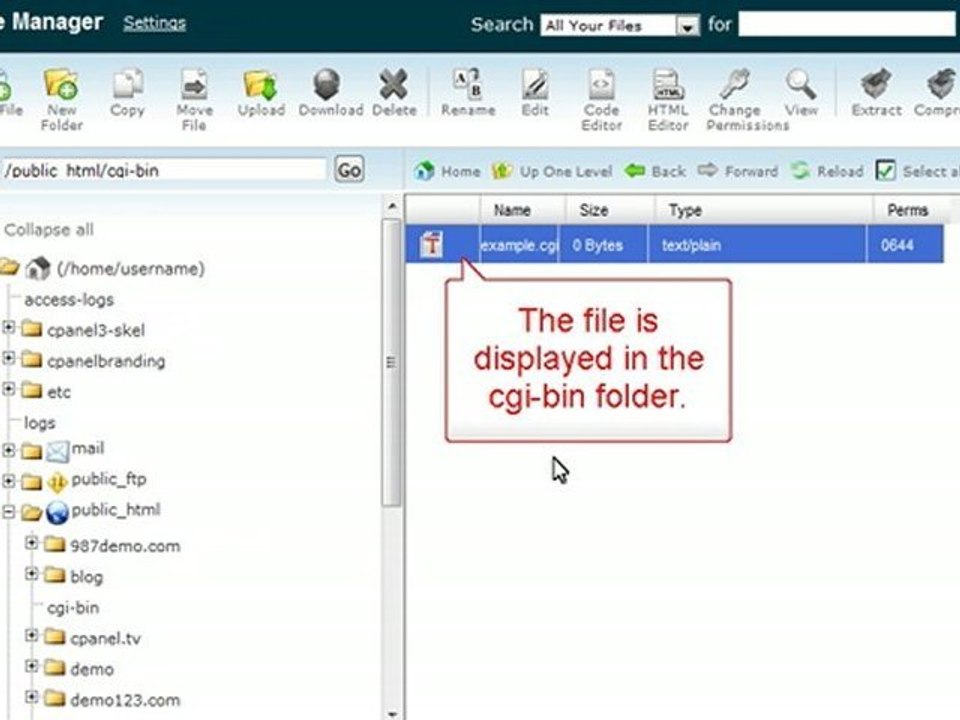Expand the cpanel3-skel folder

[x=9, y=328]
